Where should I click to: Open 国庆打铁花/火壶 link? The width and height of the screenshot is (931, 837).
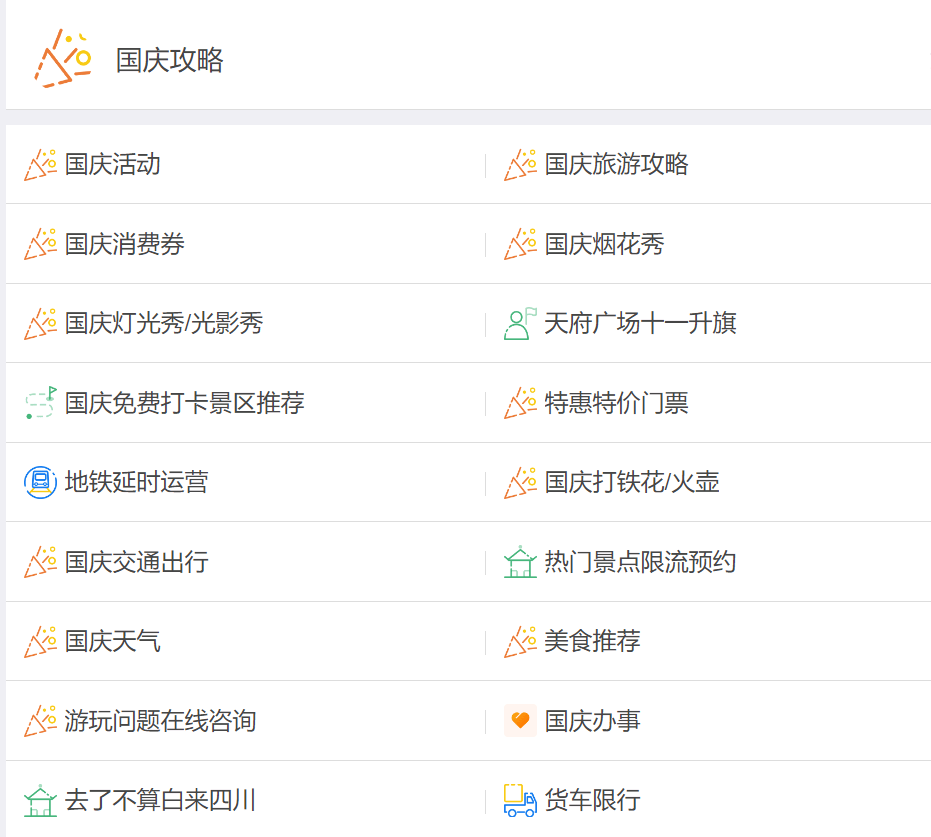[x=632, y=482]
